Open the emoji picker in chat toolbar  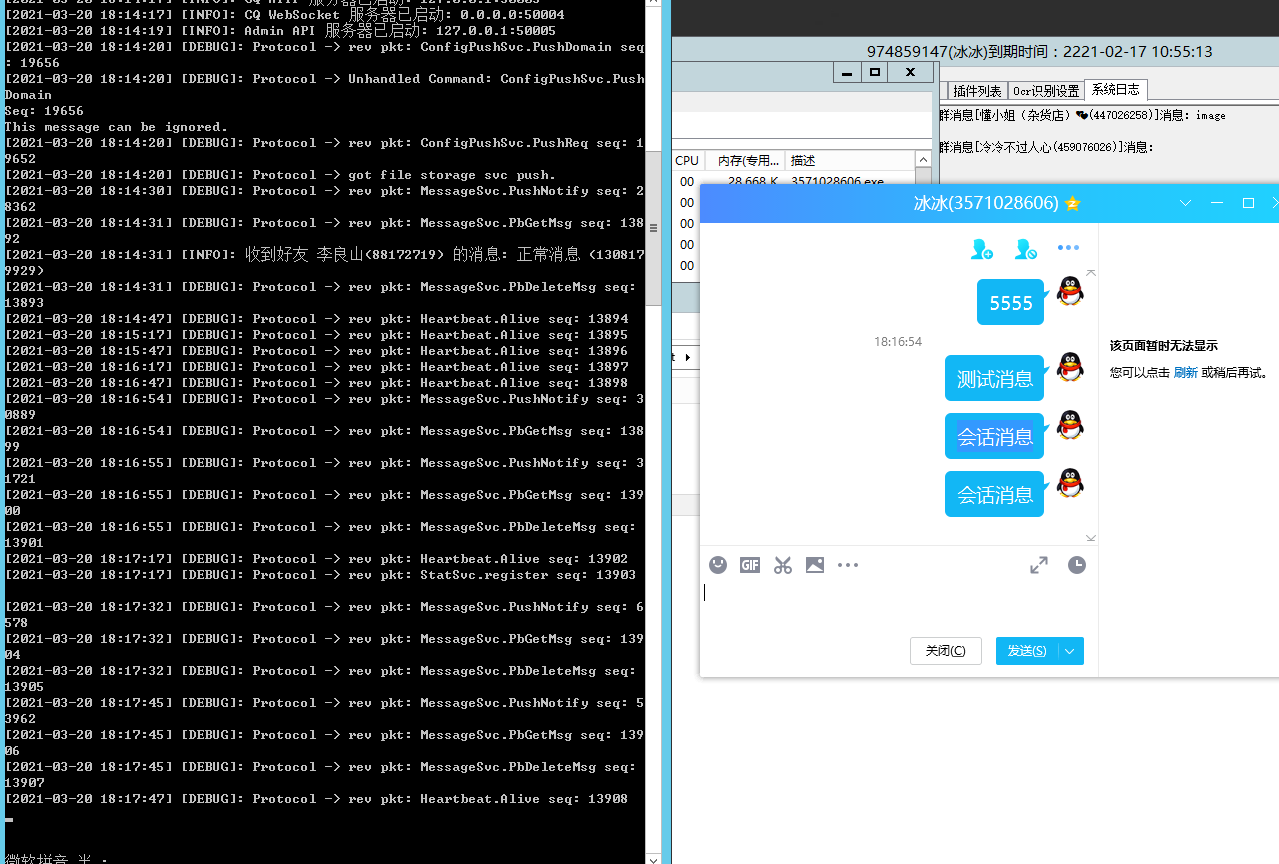[x=718, y=565]
